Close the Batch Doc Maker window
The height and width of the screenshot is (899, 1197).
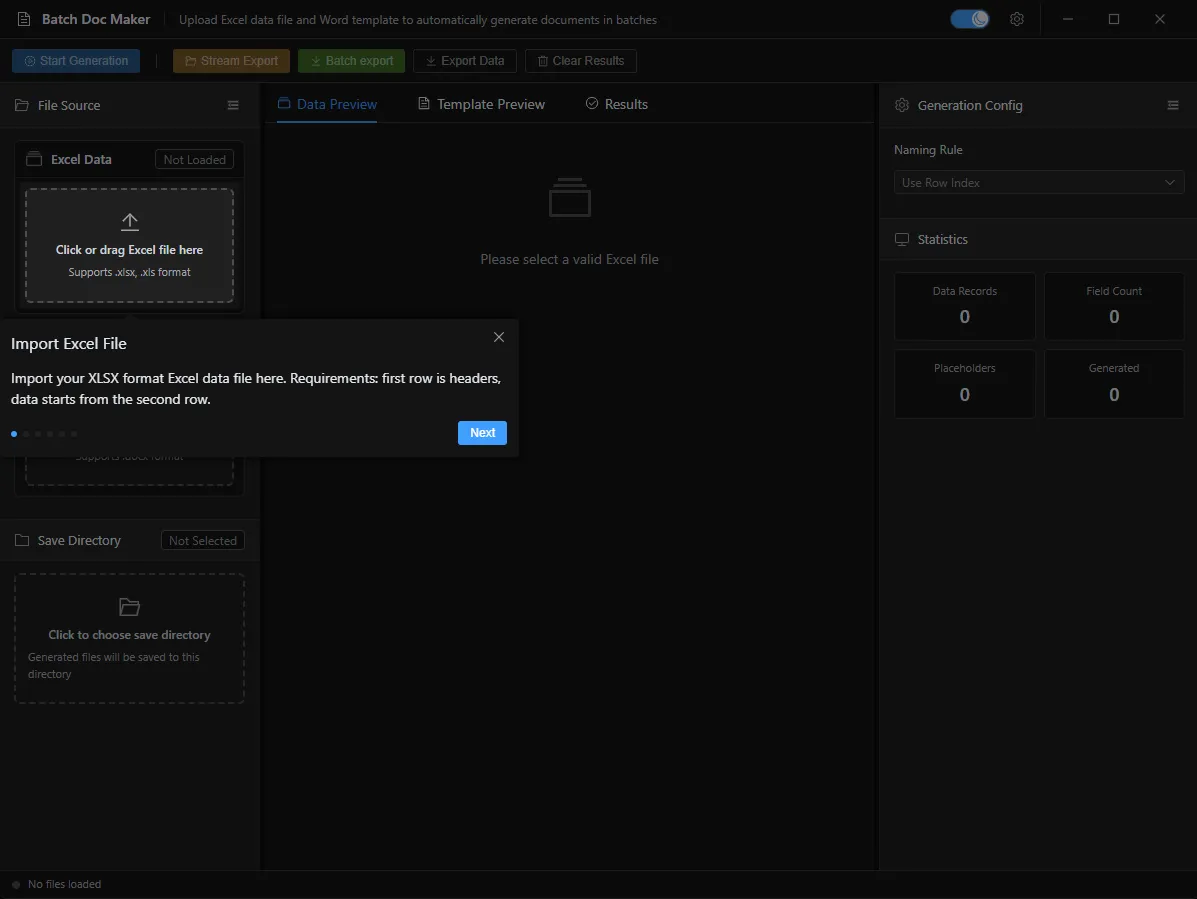pyautogui.click(x=1160, y=19)
